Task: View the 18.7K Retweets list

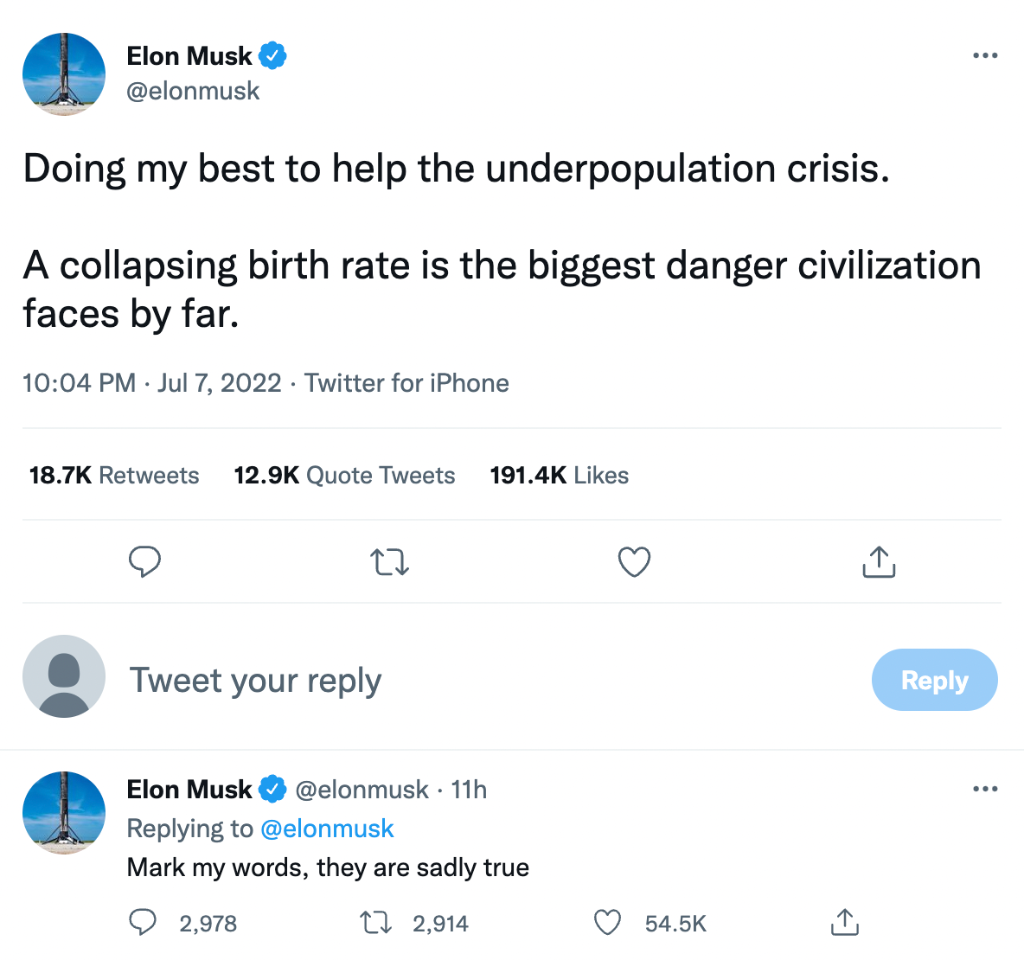Action: pyautogui.click(x=114, y=475)
